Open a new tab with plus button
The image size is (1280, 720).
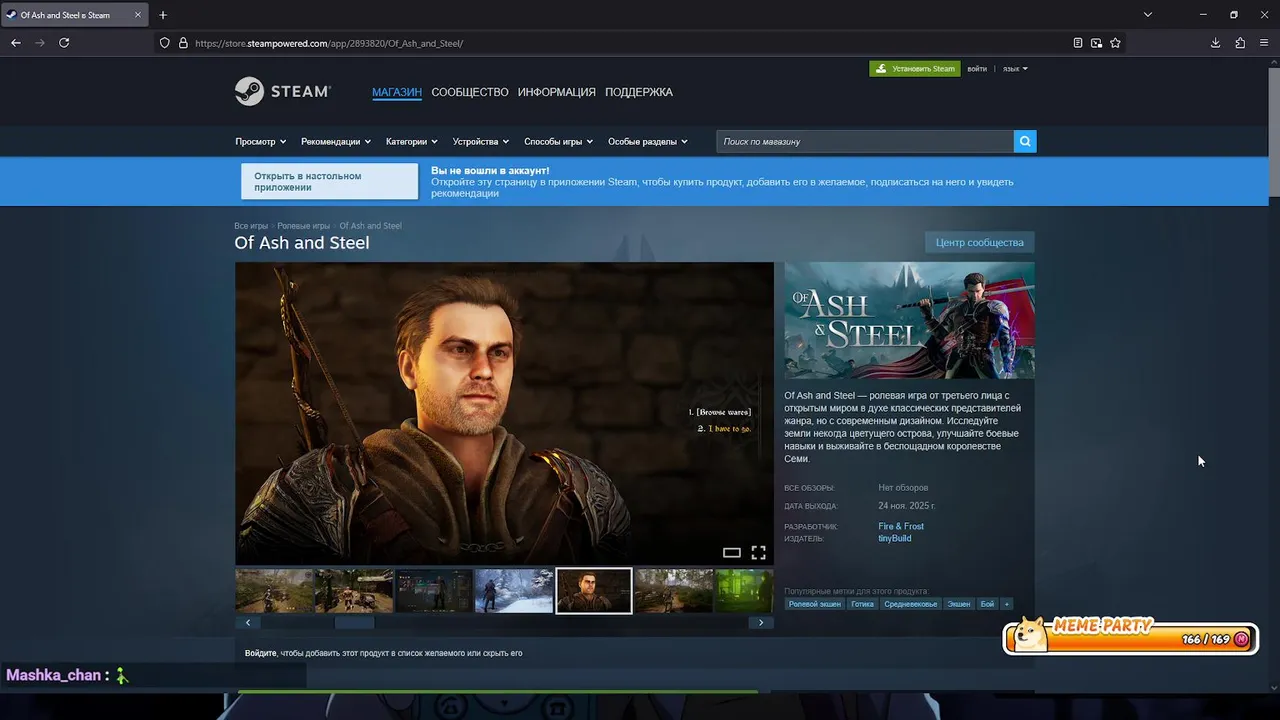163,15
